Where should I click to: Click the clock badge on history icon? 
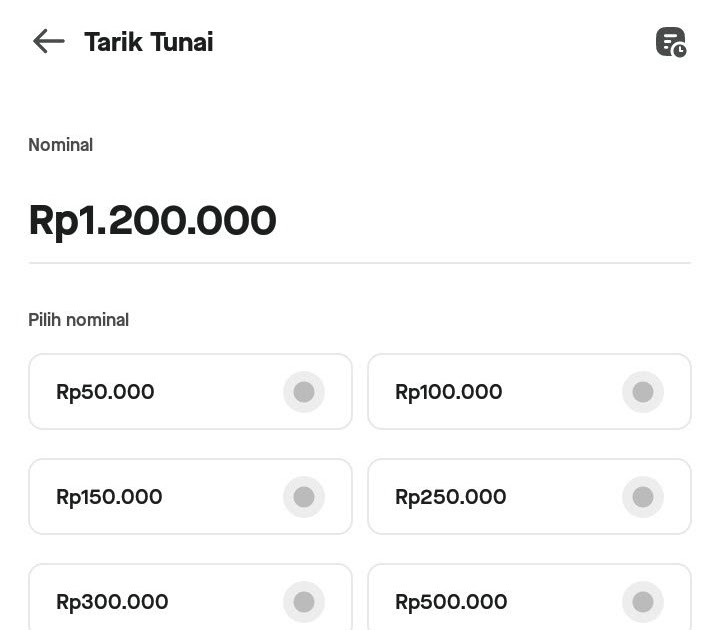680,50
